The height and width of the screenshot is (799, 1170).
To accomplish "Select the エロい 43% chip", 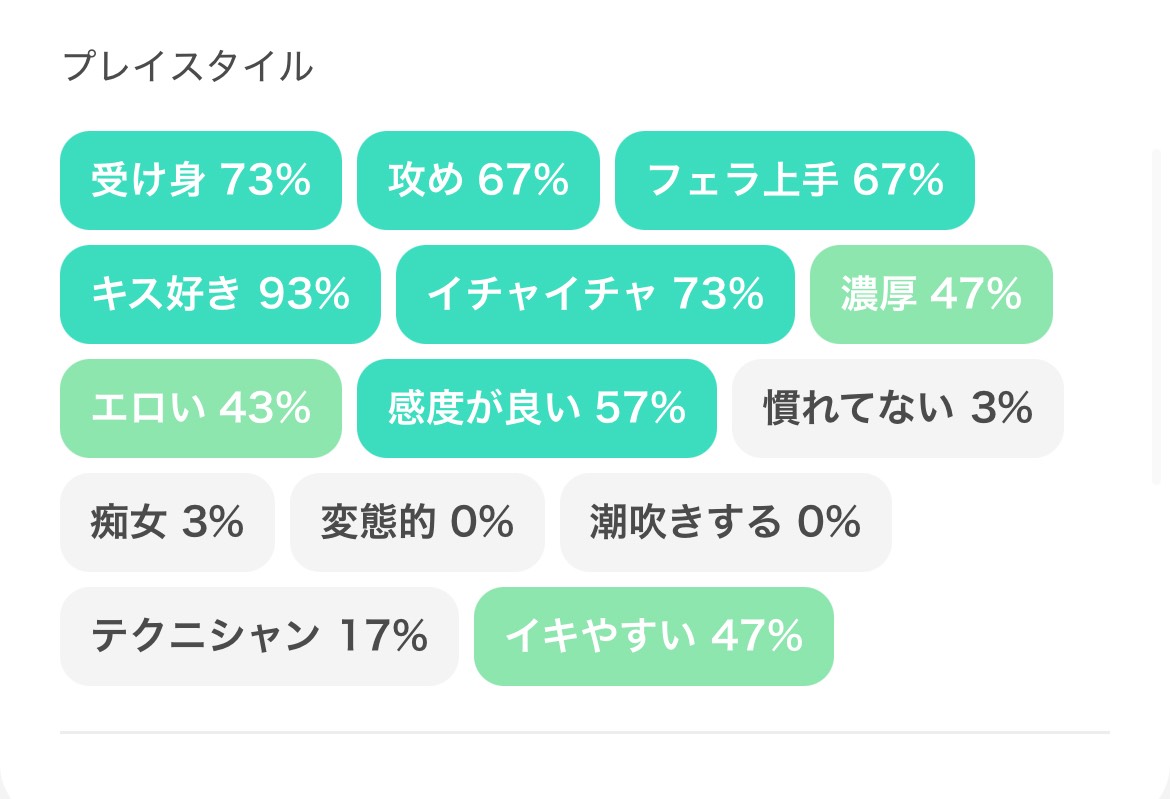I will point(201,408).
